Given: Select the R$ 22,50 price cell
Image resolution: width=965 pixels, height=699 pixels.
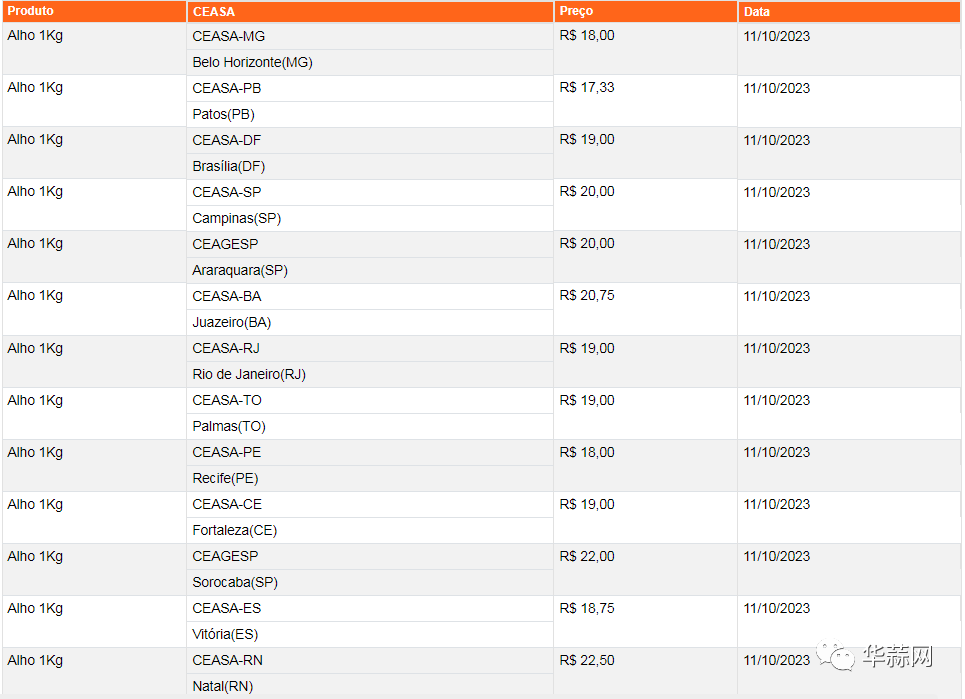Looking at the screenshot, I should coord(587,660).
